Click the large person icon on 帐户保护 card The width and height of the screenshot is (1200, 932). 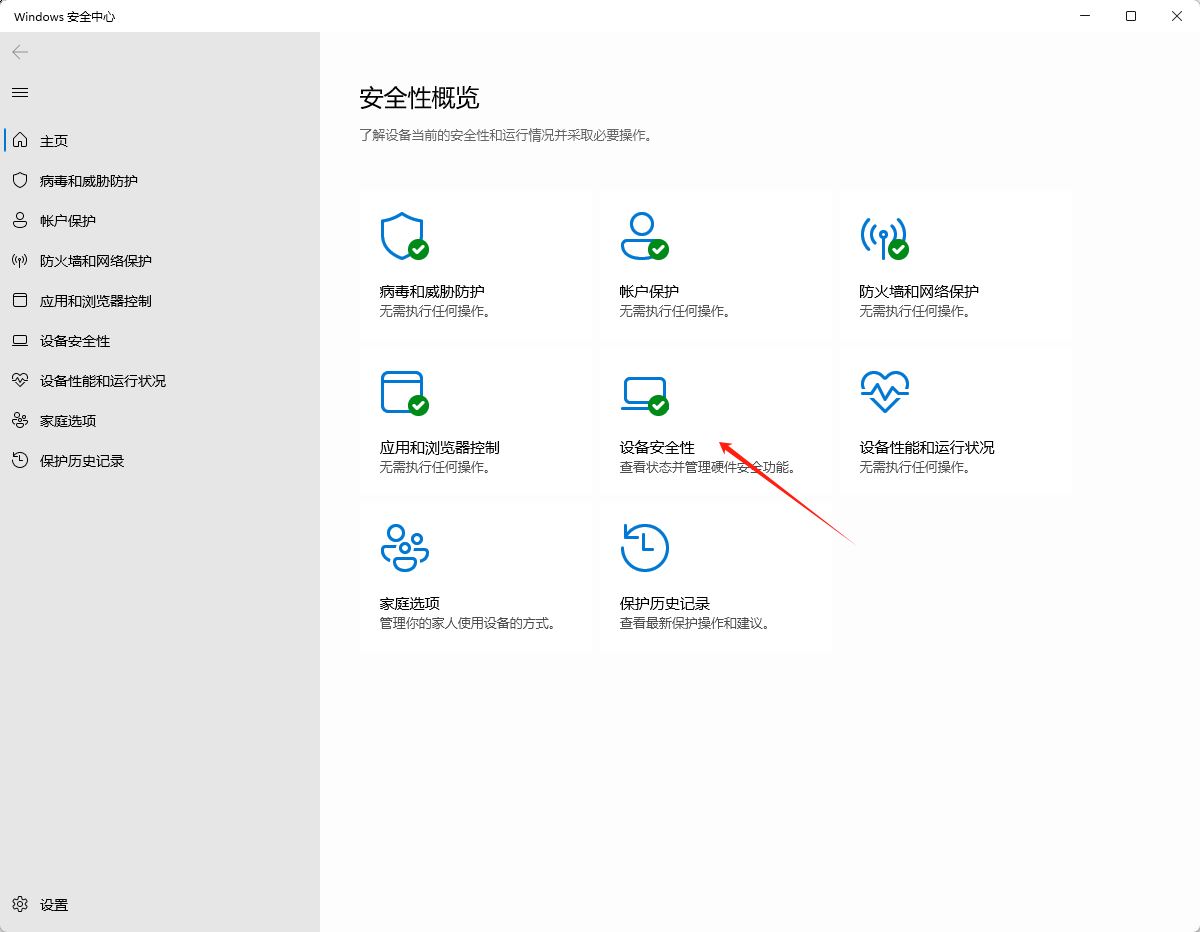(x=644, y=236)
